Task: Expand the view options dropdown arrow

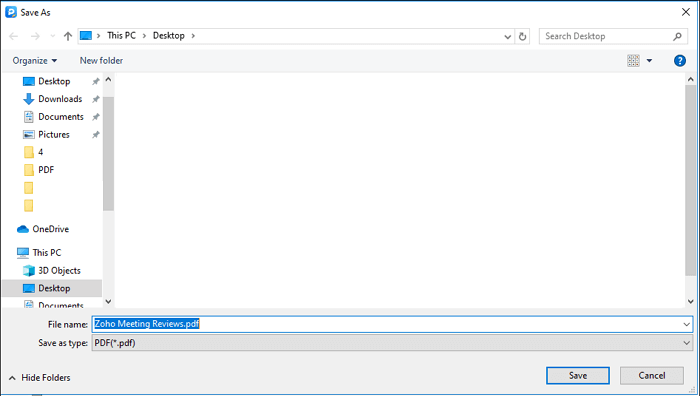Action: [649, 61]
